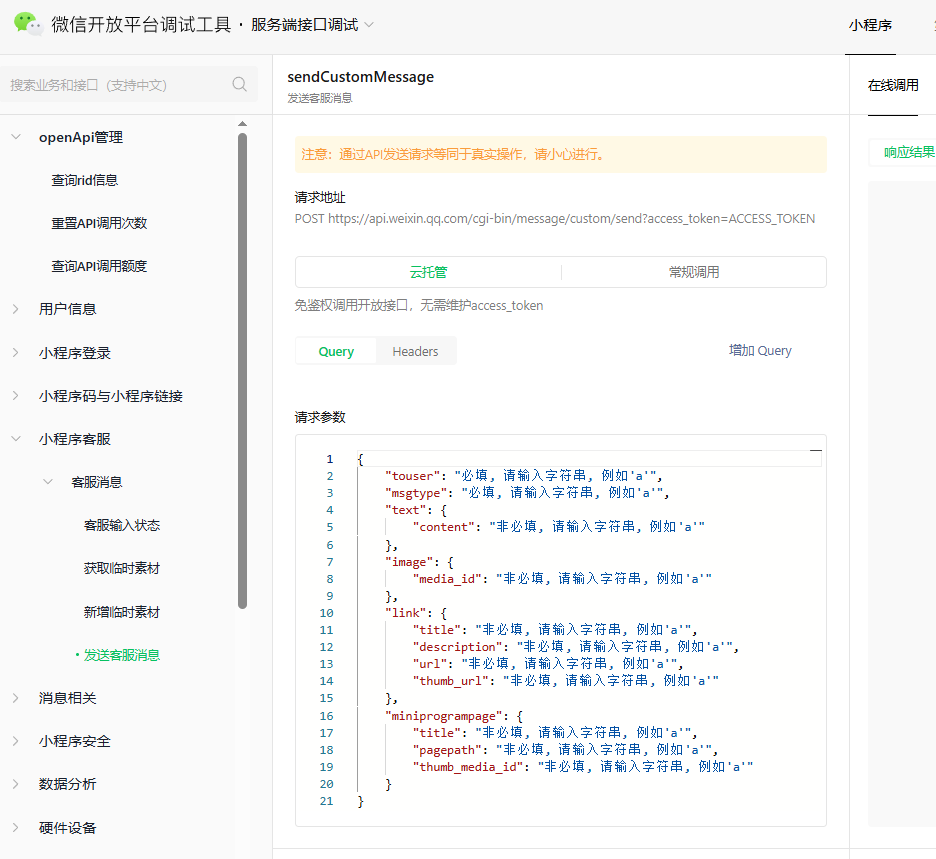Image resolution: width=936 pixels, height=859 pixels.
Task: Open 查询rid信息 API item
Action: pos(85,180)
